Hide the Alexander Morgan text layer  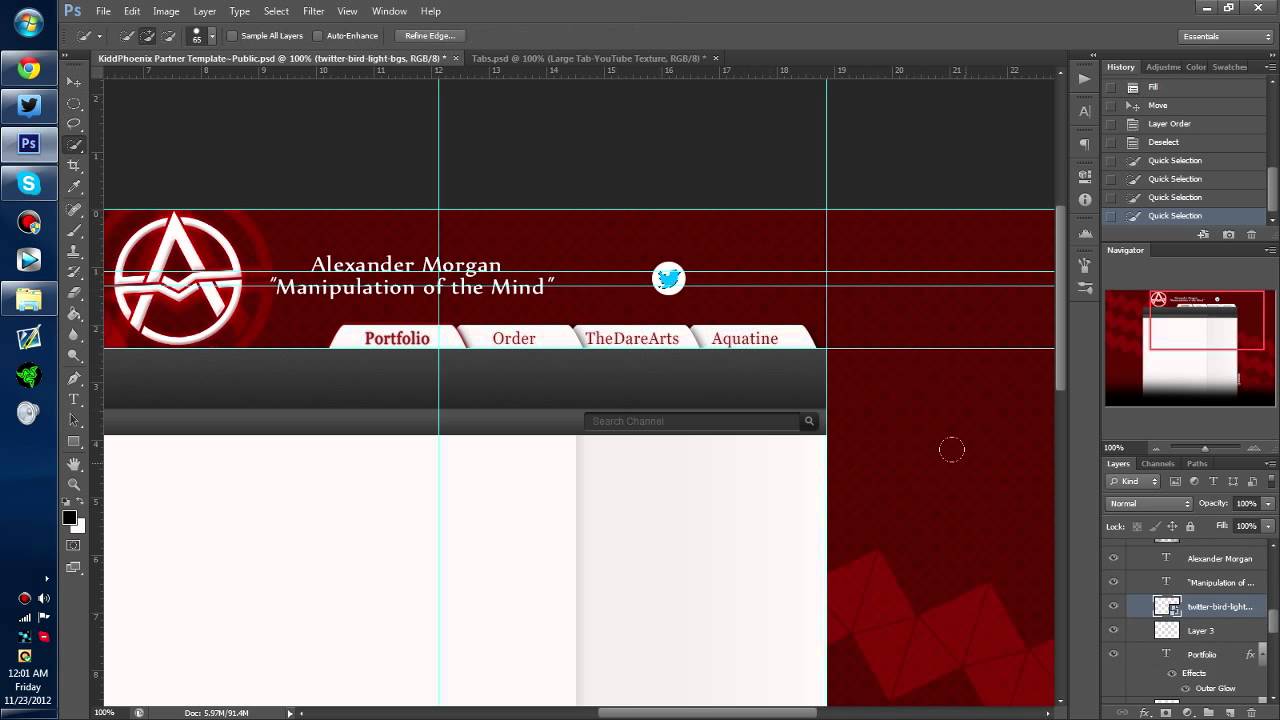1113,558
